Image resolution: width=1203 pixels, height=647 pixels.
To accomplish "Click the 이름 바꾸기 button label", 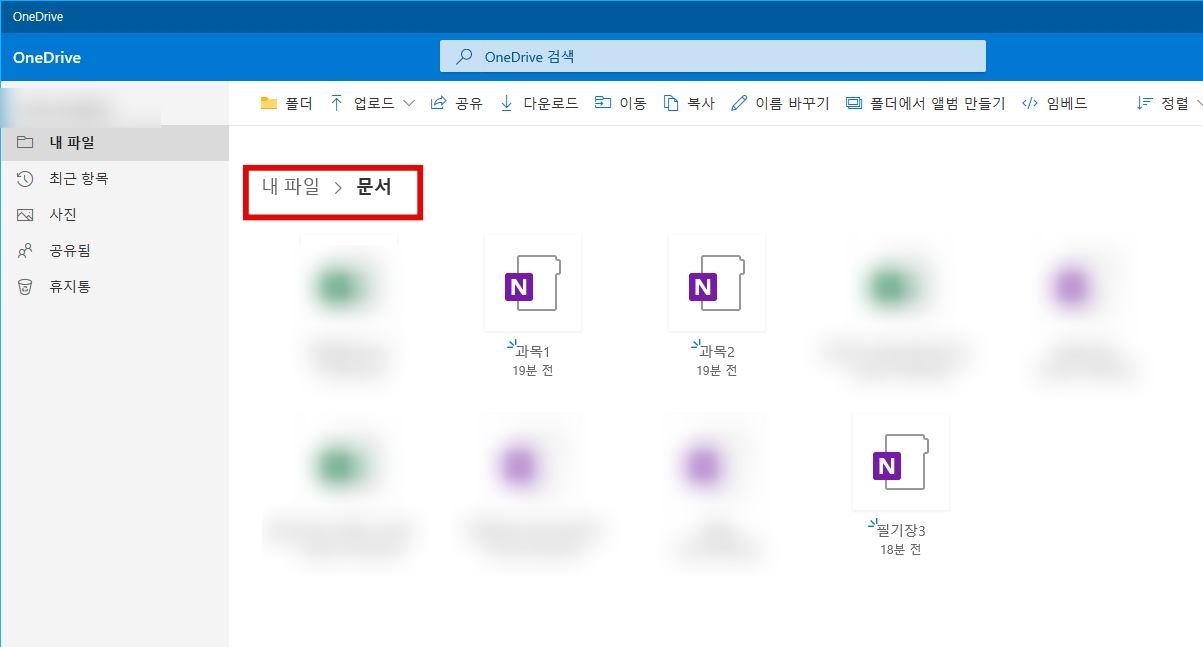I will tap(792, 103).
